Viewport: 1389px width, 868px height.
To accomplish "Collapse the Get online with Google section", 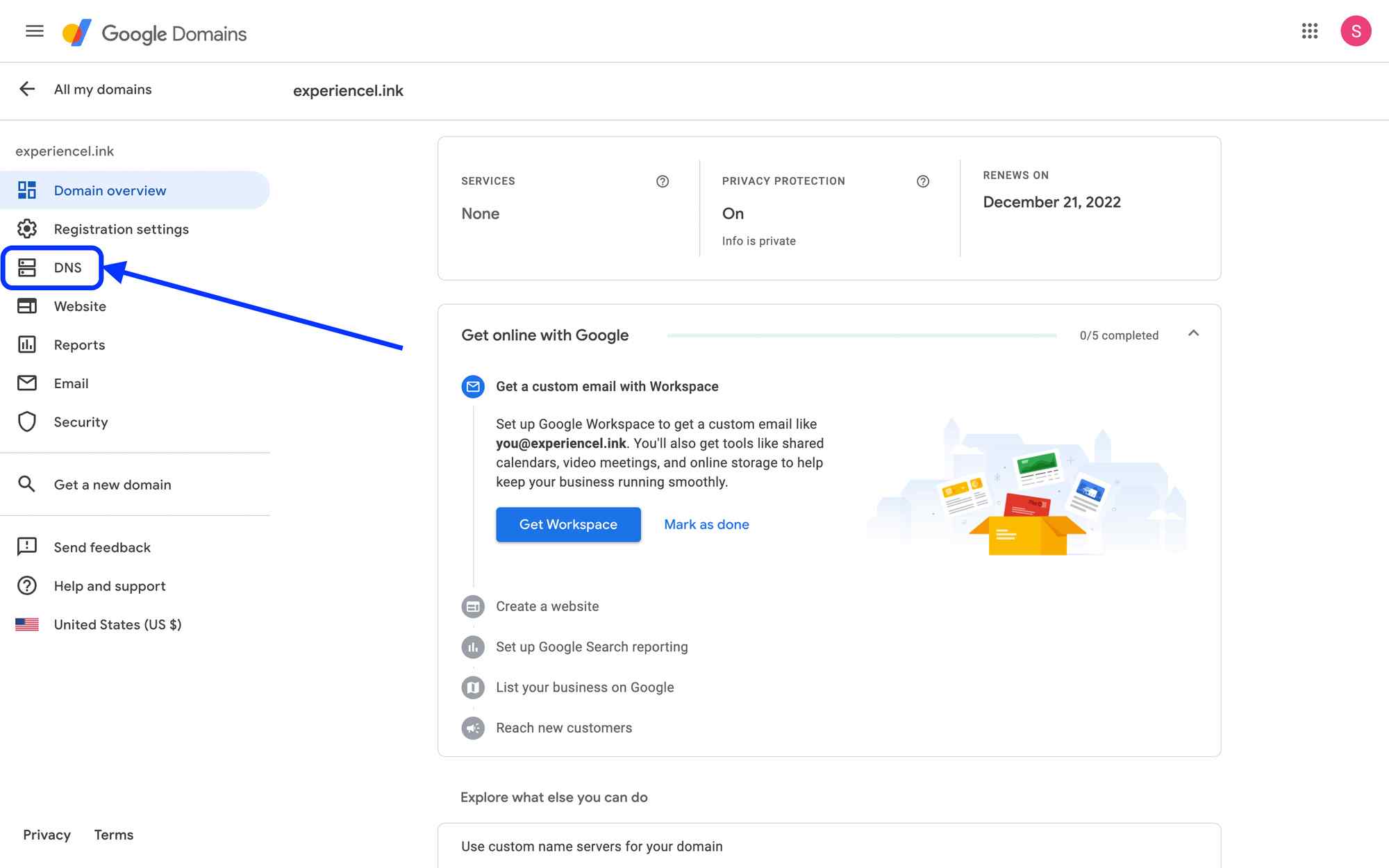I will tap(1193, 334).
